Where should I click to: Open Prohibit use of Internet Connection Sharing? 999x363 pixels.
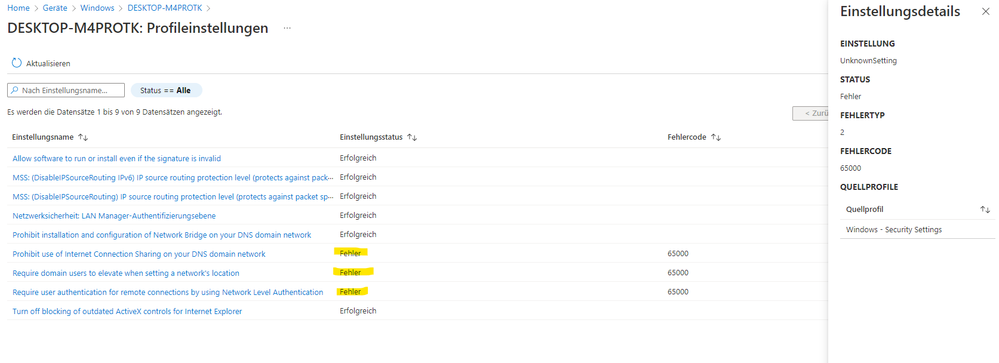pyautogui.click(x=139, y=253)
